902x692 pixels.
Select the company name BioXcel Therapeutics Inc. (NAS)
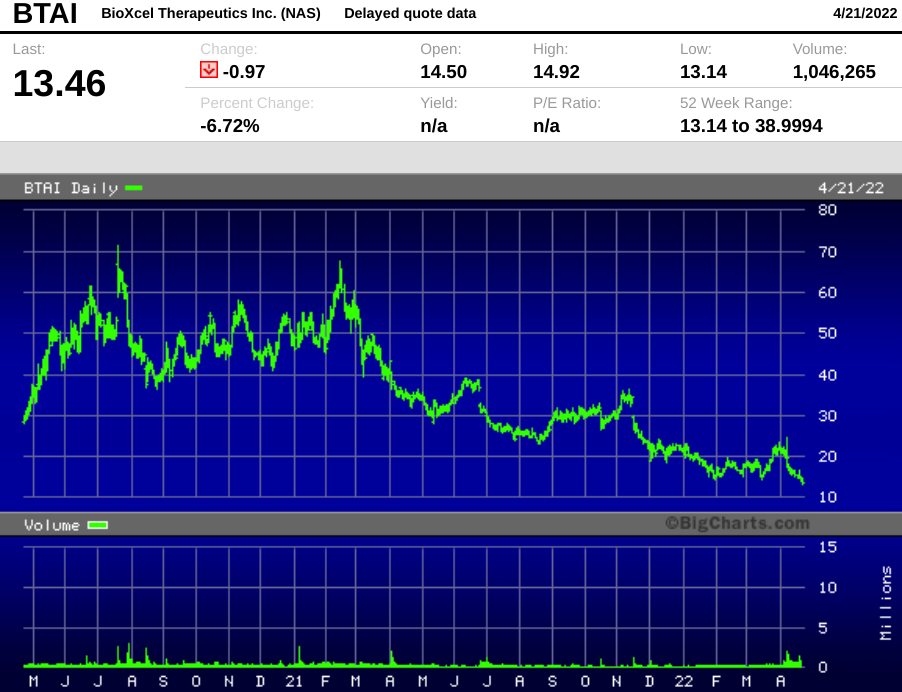click(x=211, y=13)
